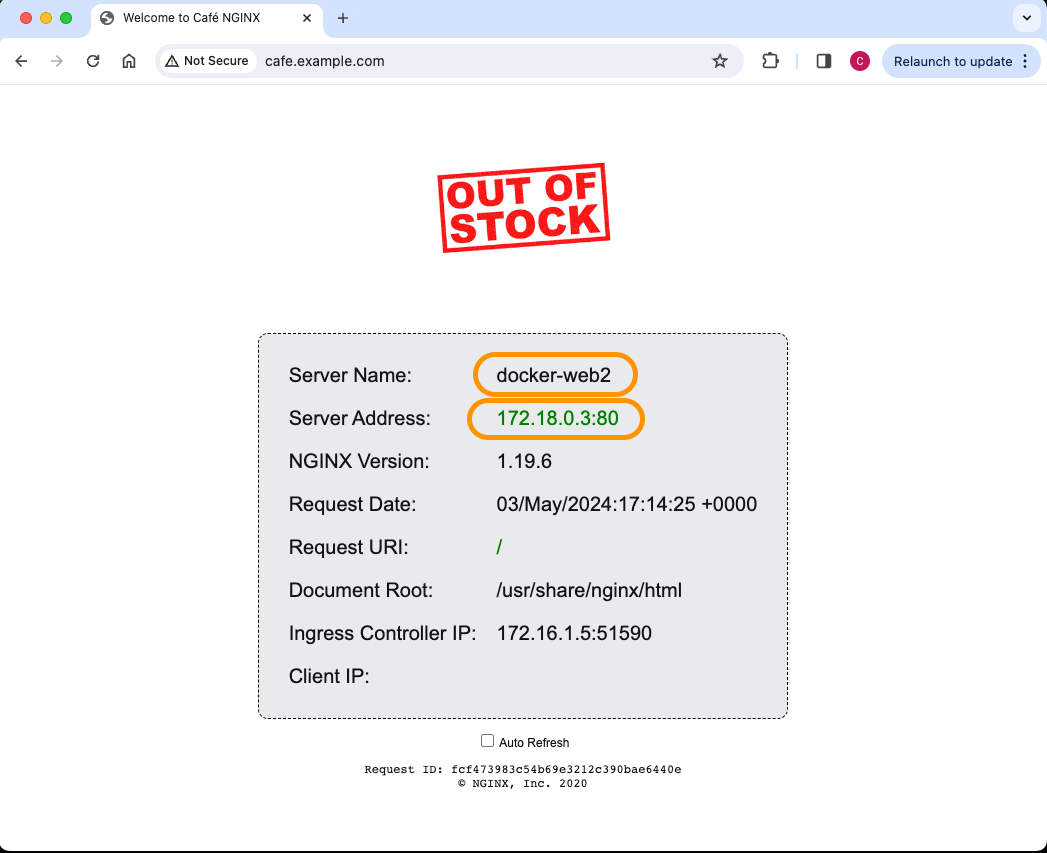
Task: Select the Welcome to Café NGINX tab
Action: click(x=206, y=19)
